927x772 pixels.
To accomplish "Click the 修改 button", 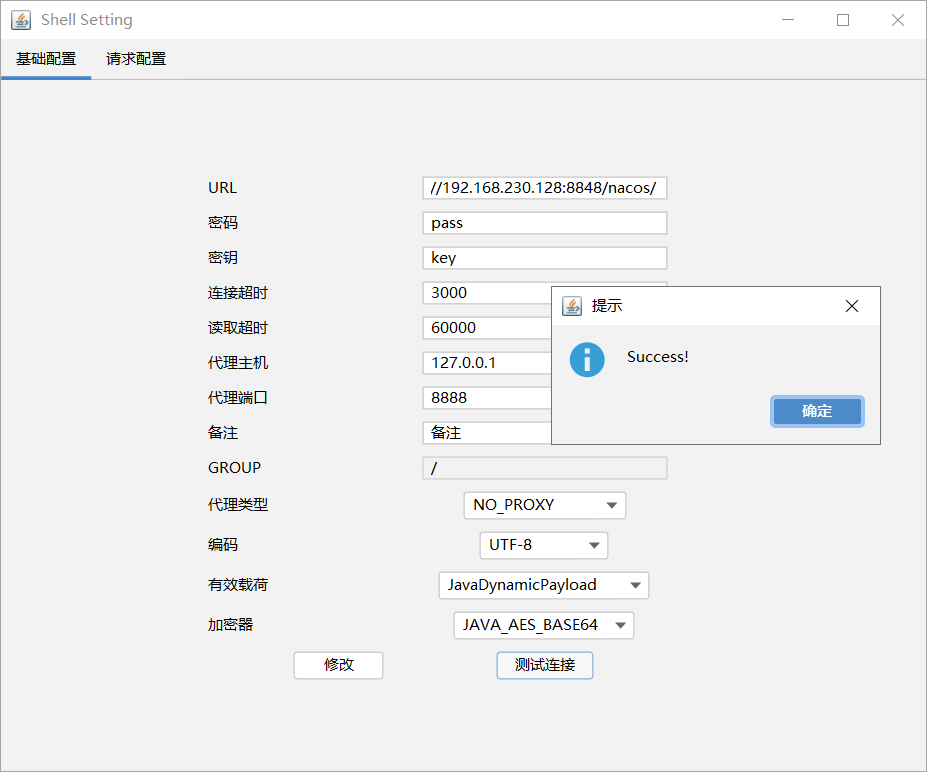I will [339, 666].
